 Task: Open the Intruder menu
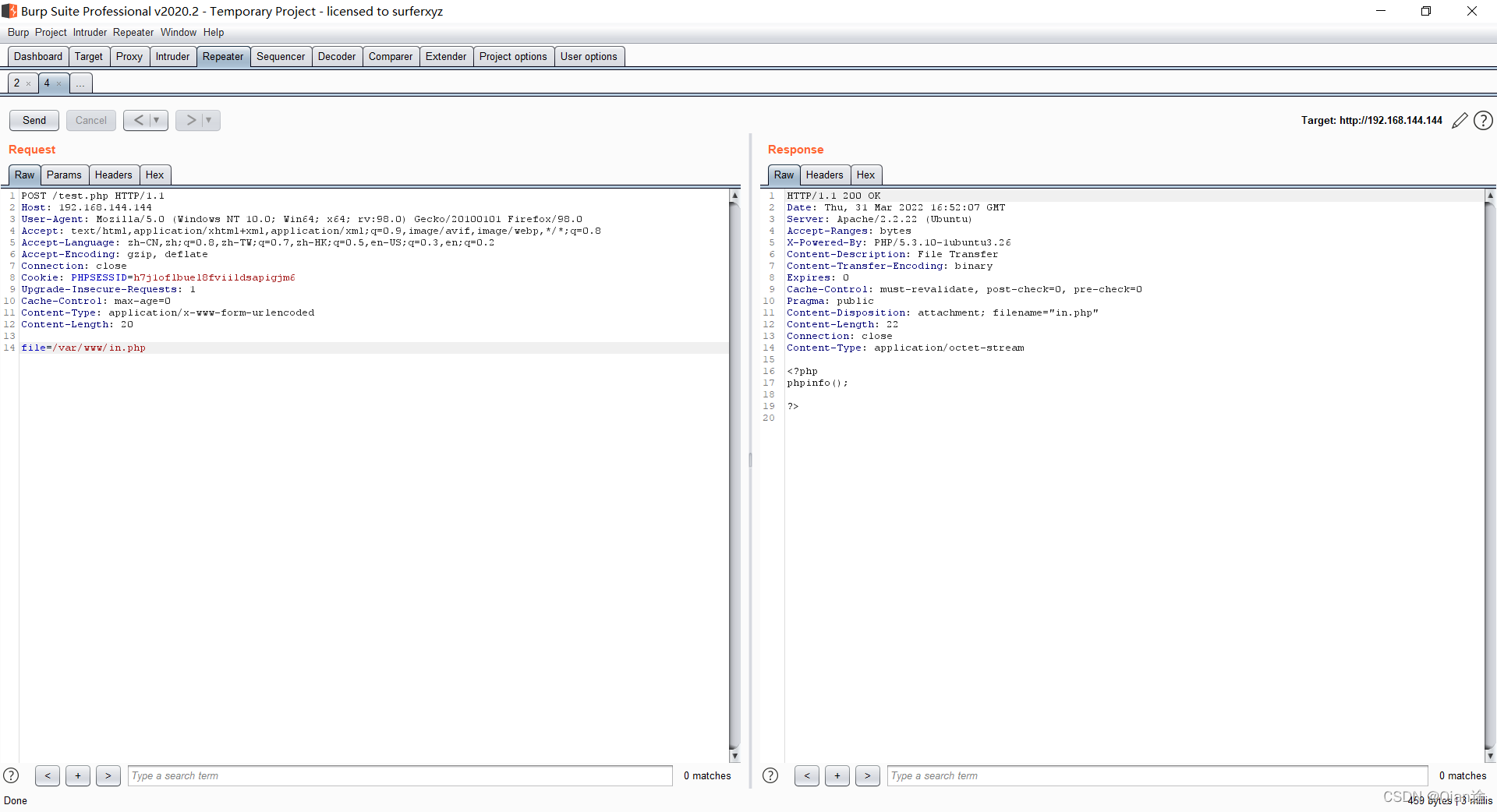coord(90,32)
